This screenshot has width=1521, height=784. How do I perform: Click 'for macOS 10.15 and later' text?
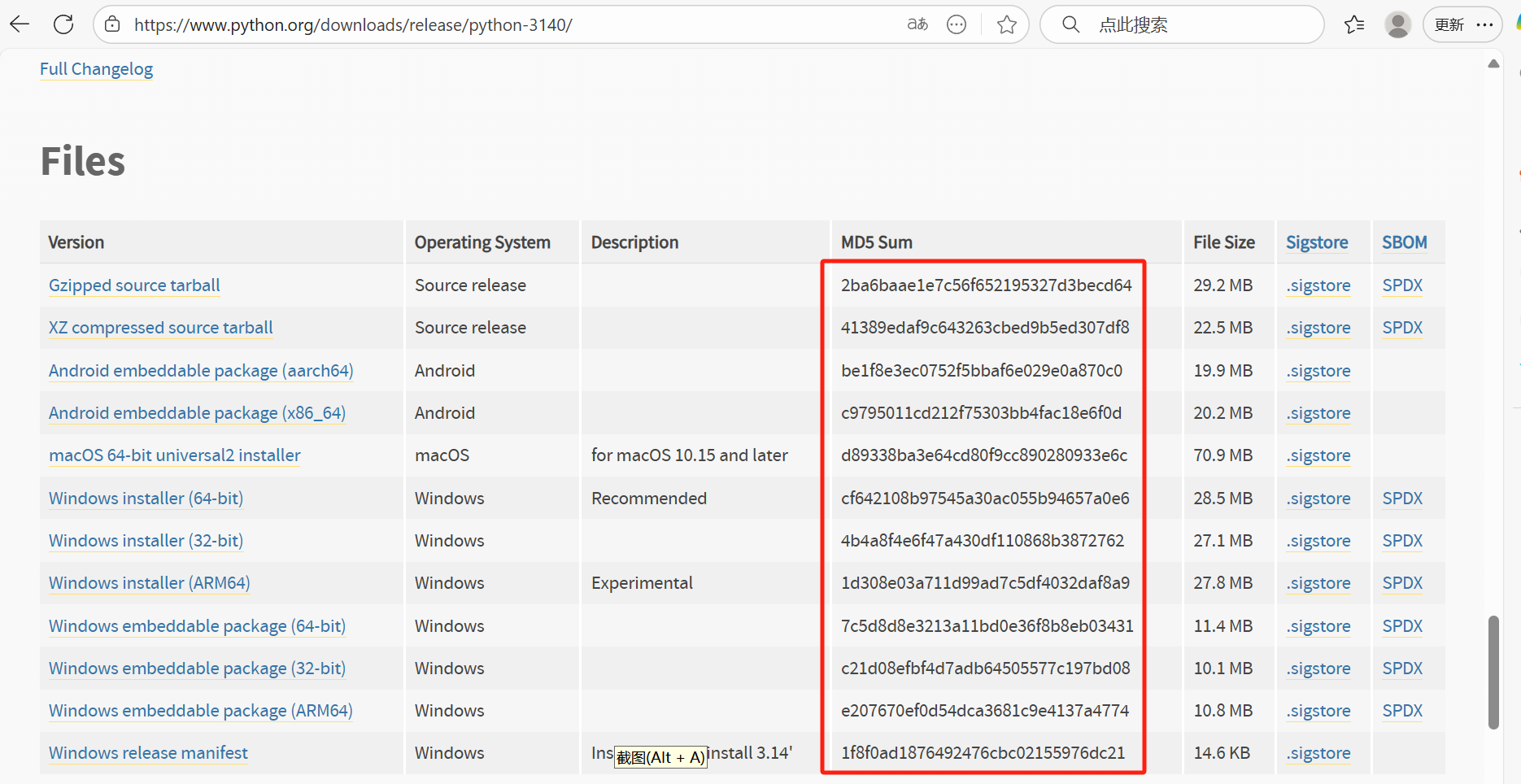[x=690, y=455]
